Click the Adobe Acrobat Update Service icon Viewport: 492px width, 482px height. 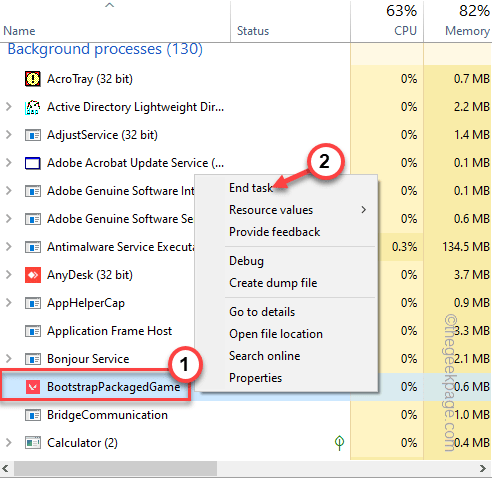coord(33,163)
